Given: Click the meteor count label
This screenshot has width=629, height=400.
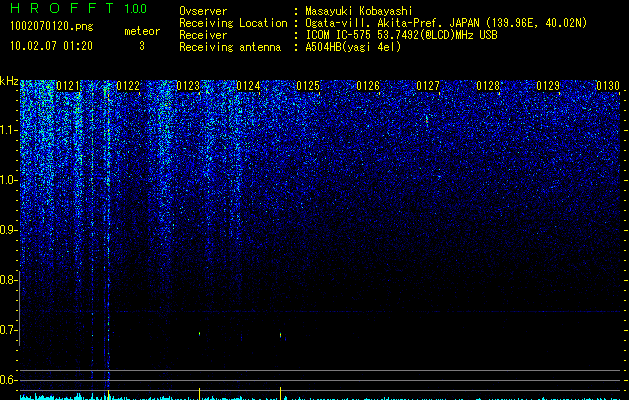Looking at the screenshot, I should [x=142, y=31].
